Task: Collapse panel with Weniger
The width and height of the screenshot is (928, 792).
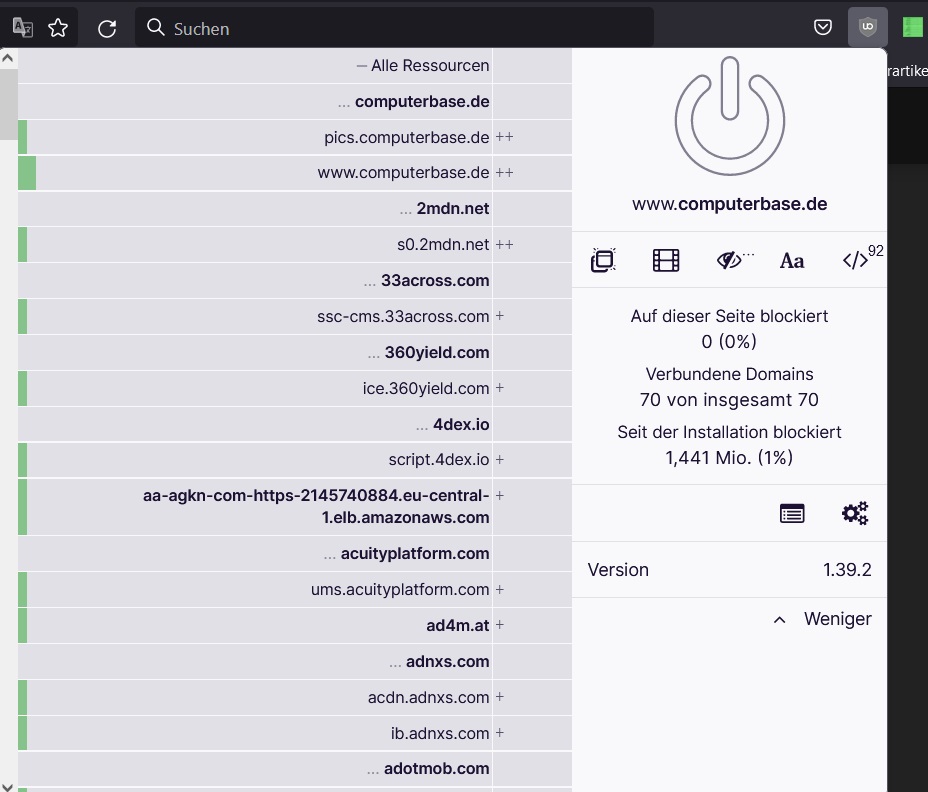Action: pyautogui.click(x=823, y=619)
